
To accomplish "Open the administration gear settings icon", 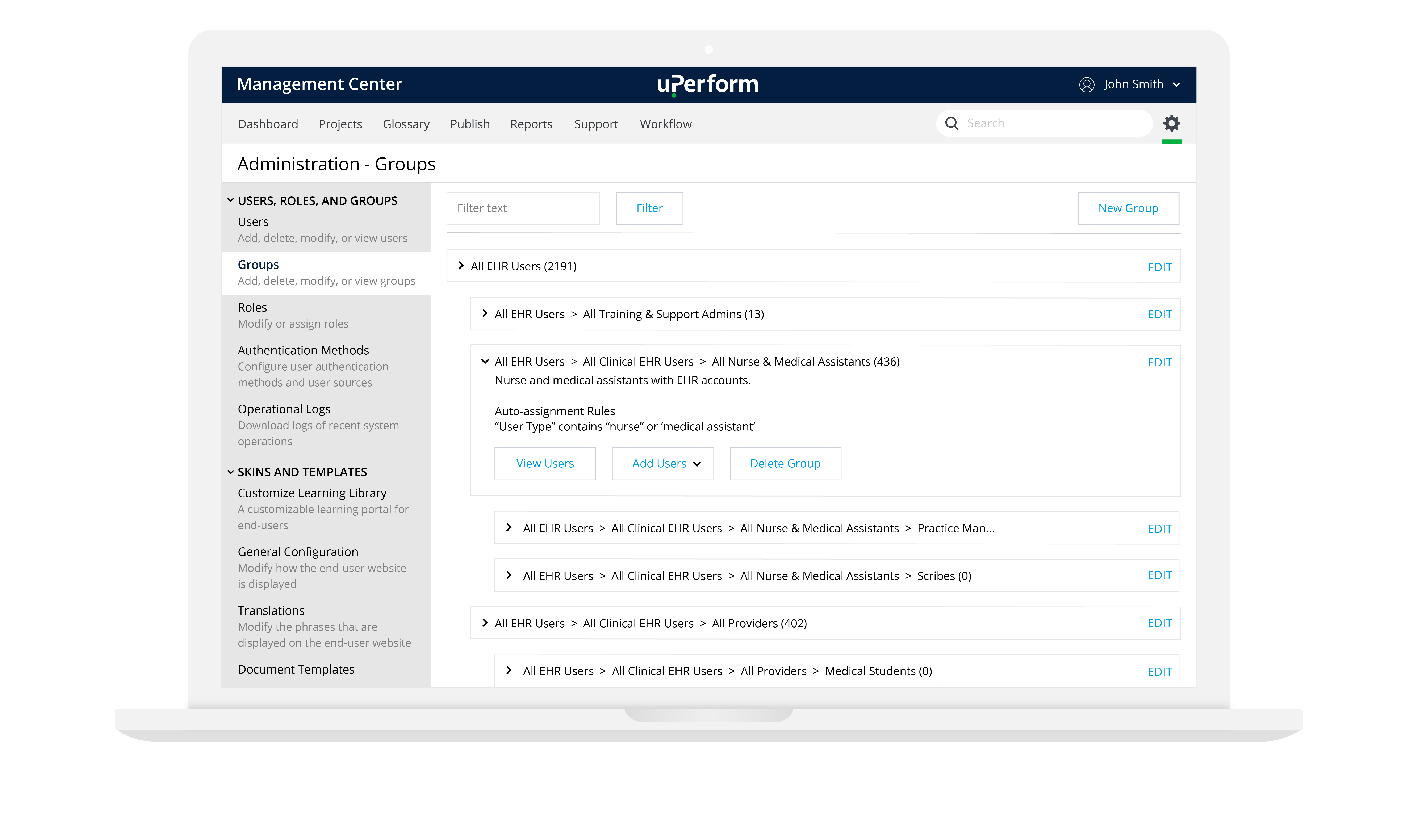I will point(1171,123).
